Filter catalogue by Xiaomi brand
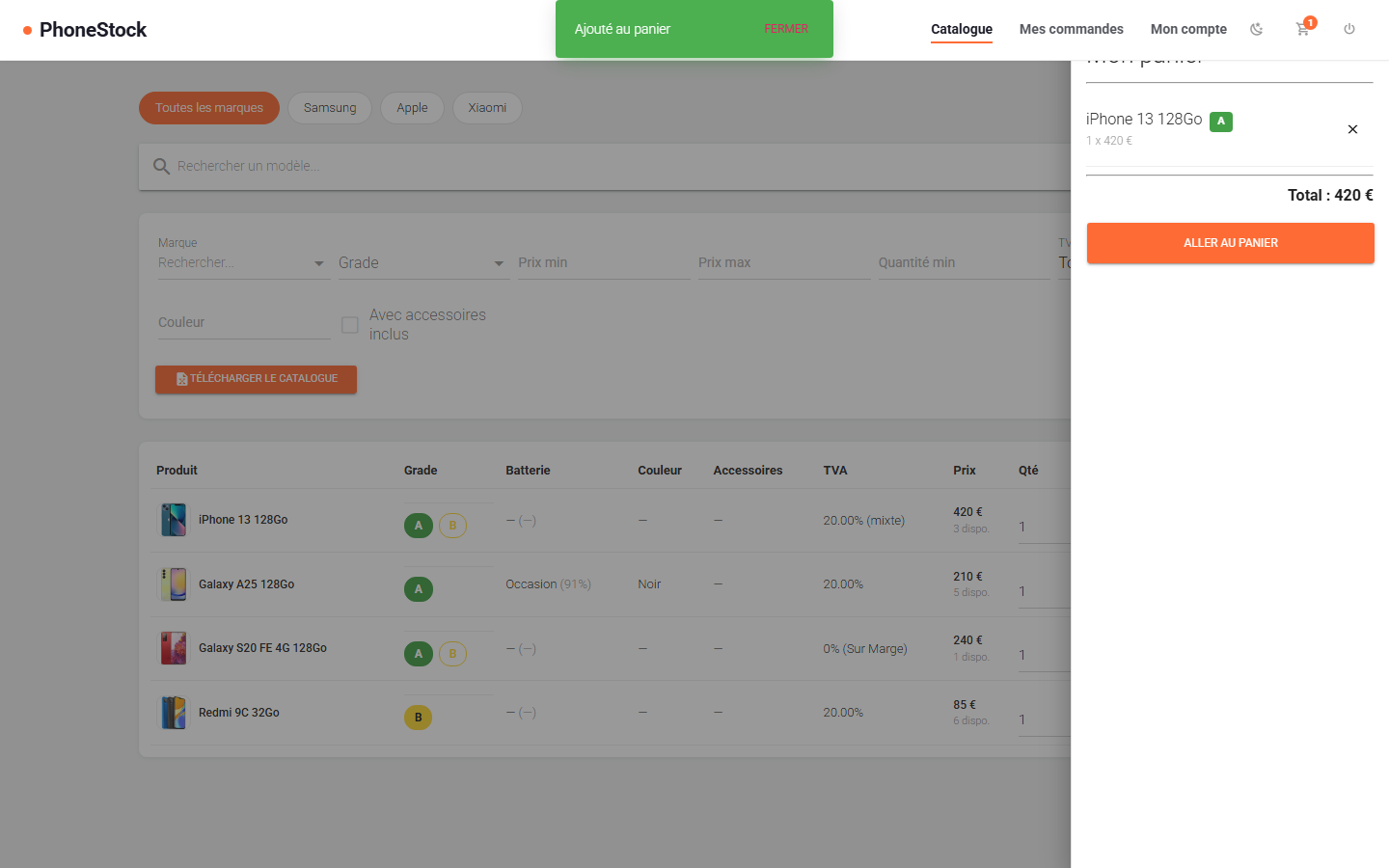The height and width of the screenshot is (868, 1389). pos(487,108)
